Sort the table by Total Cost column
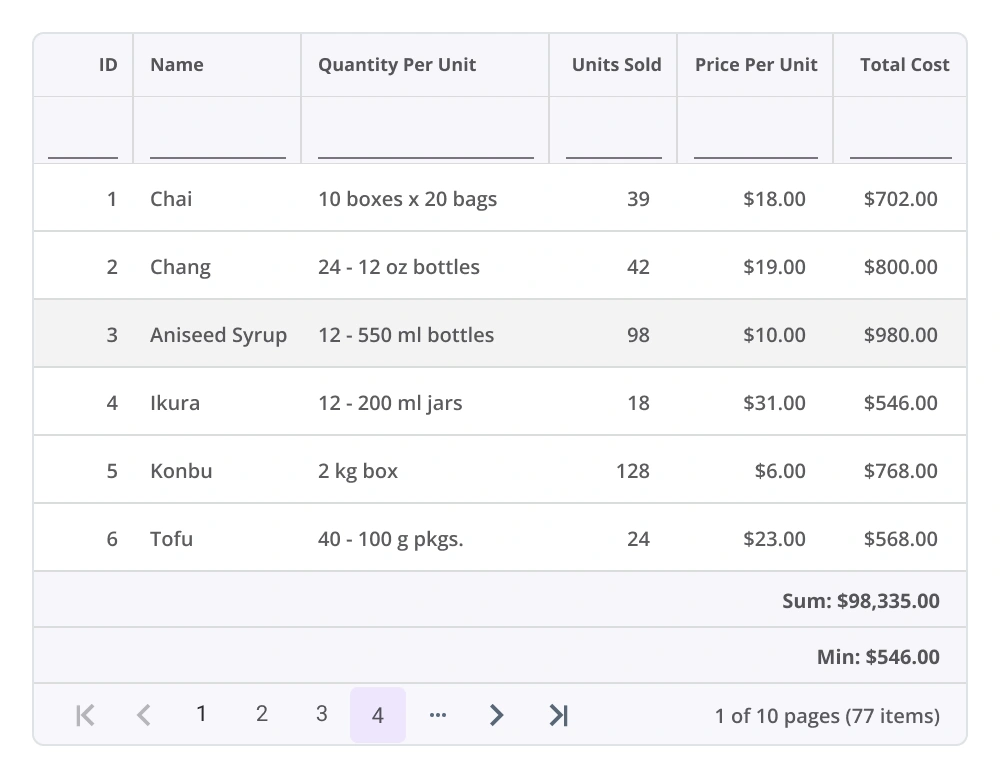Viewport: 1000px width, 778px height. click(904, 64)
